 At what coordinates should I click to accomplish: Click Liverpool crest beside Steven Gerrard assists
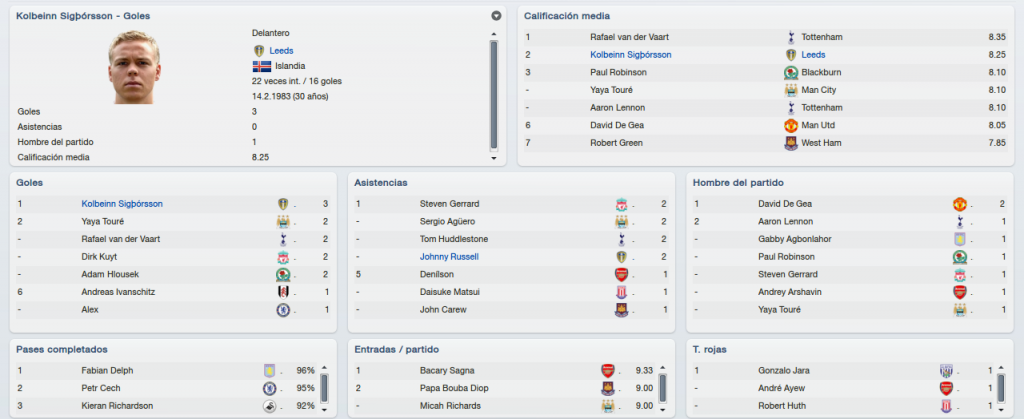point(621,204)
